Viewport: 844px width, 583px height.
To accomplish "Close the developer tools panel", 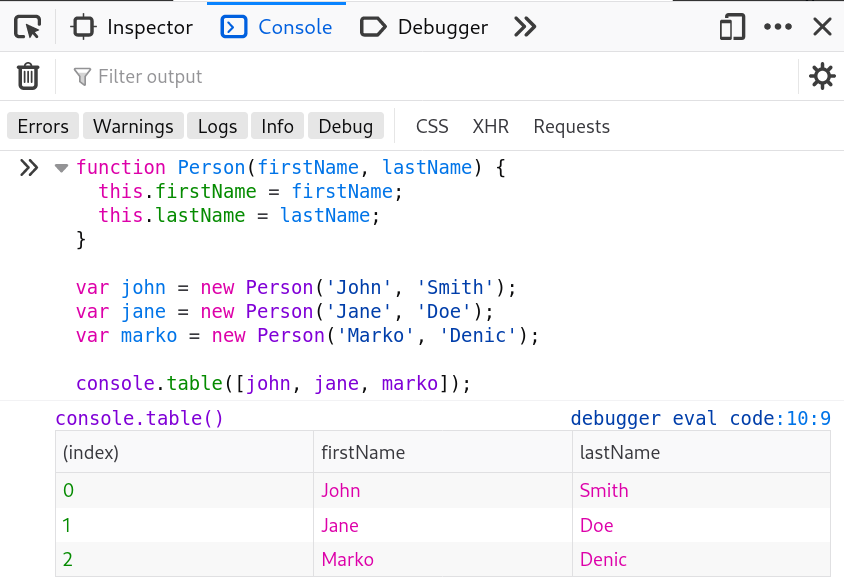I will click(822, 27).
